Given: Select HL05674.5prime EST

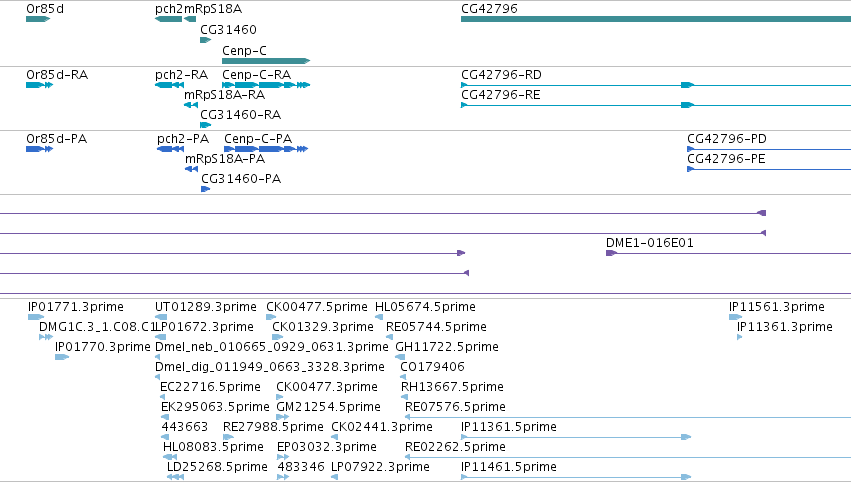Looking at the screenshot, I should 379,317.
